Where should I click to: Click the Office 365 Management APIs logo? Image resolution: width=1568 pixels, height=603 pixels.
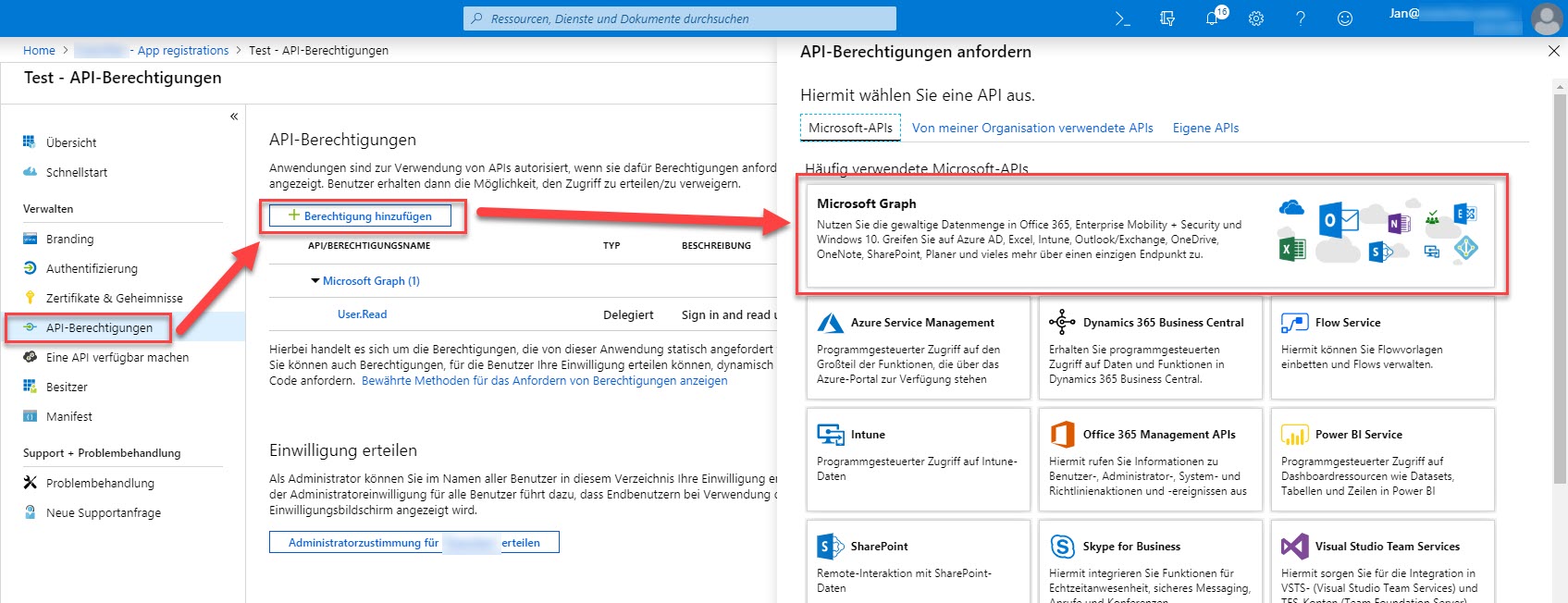(x=1062, y=435)
